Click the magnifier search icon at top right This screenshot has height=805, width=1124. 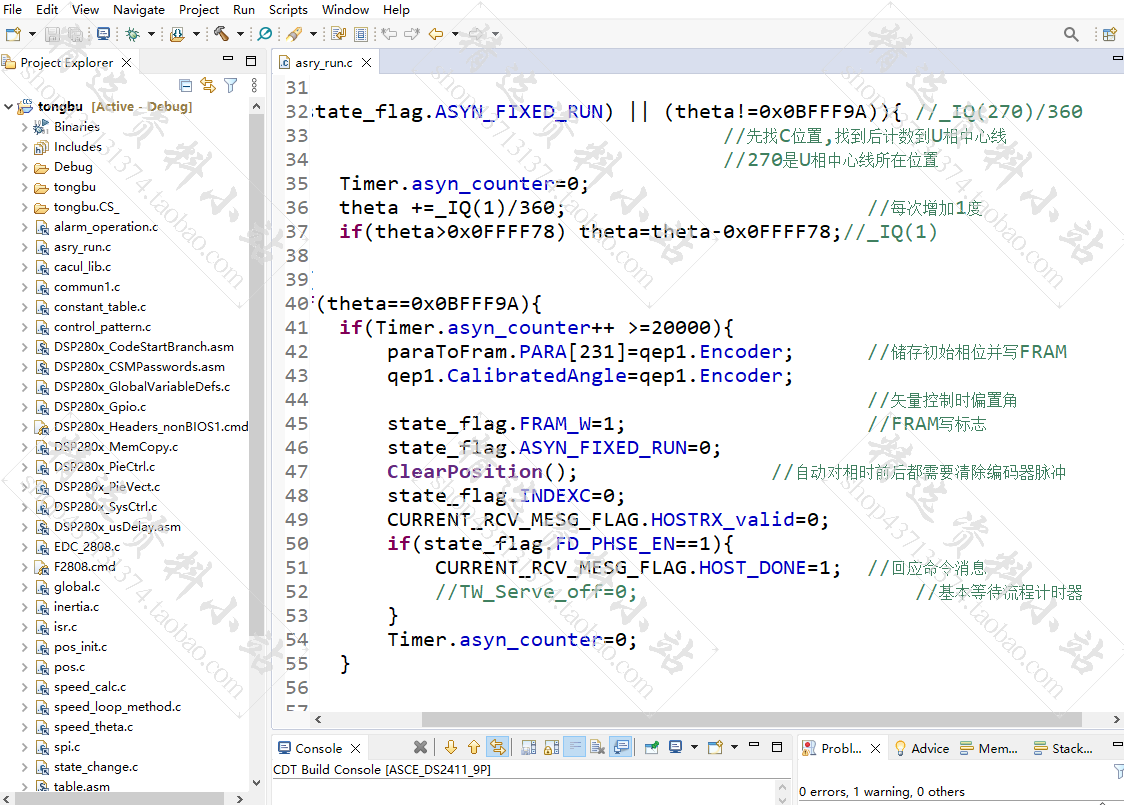point(1071,34)
